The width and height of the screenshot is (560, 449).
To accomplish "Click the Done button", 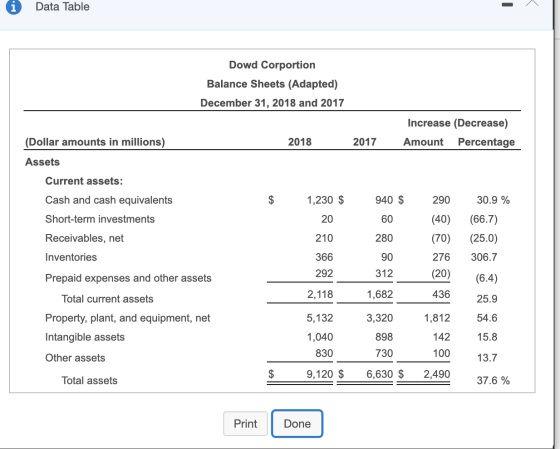I will pos(297,424).
